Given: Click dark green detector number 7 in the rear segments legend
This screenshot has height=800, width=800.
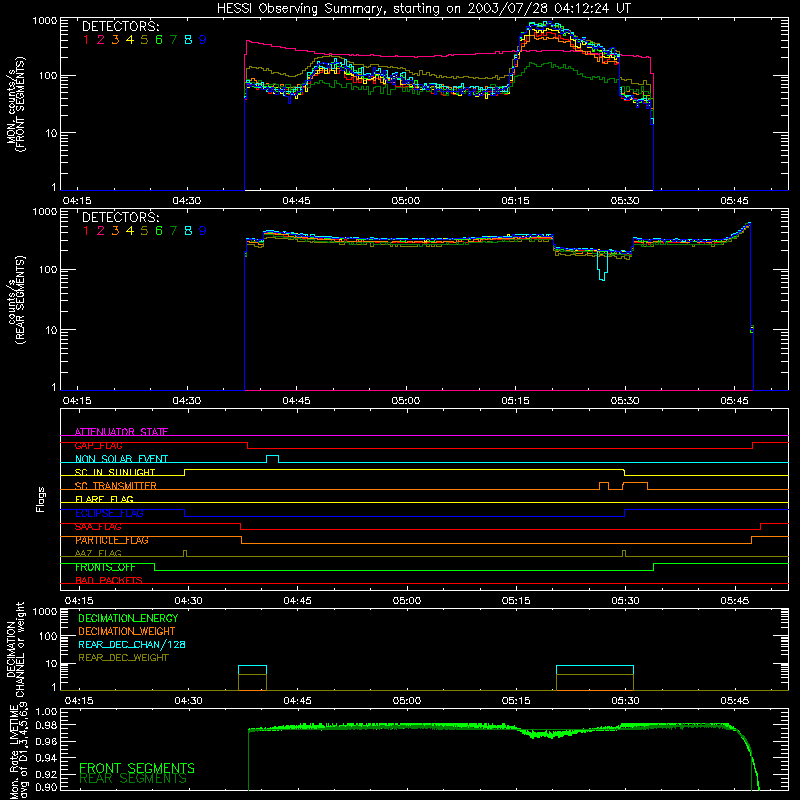Looking at the screenshot, I should [173, 231].
